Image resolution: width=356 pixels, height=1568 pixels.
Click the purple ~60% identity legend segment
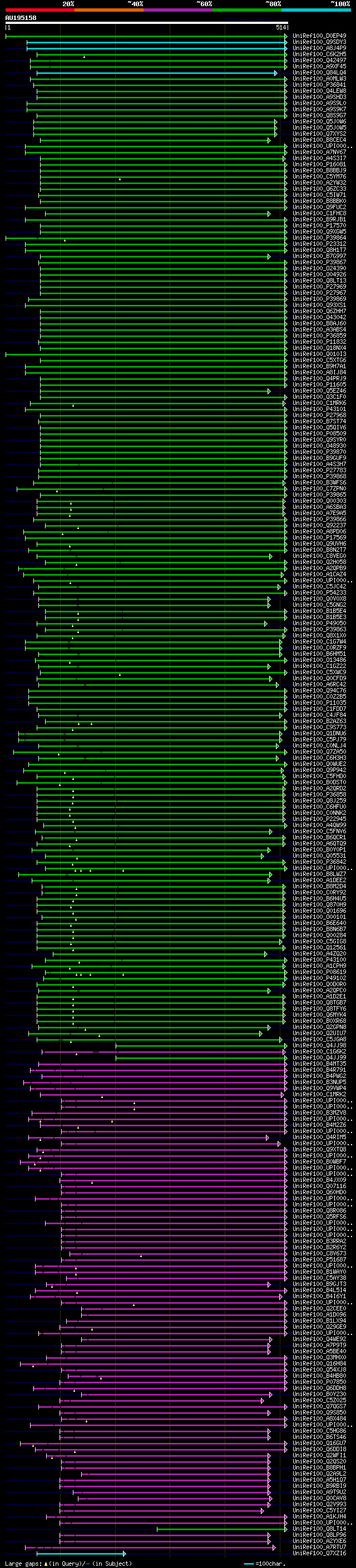[179, 11]
